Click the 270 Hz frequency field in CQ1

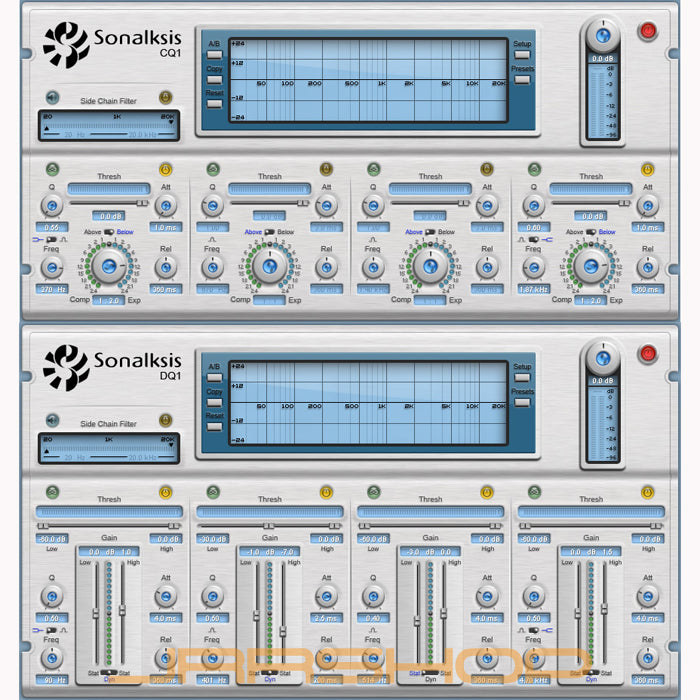tap(52, 289)
